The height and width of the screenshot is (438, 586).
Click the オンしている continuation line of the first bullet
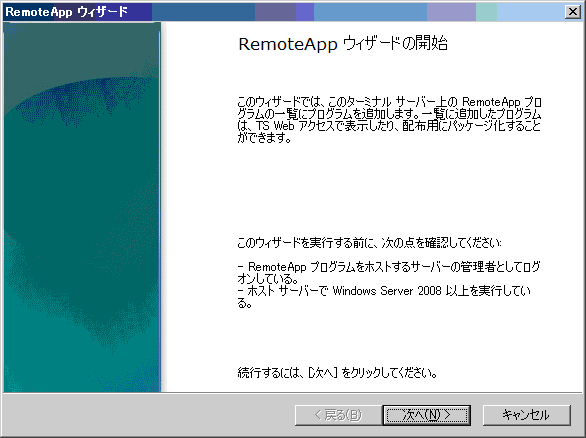[x=268, y=279]
